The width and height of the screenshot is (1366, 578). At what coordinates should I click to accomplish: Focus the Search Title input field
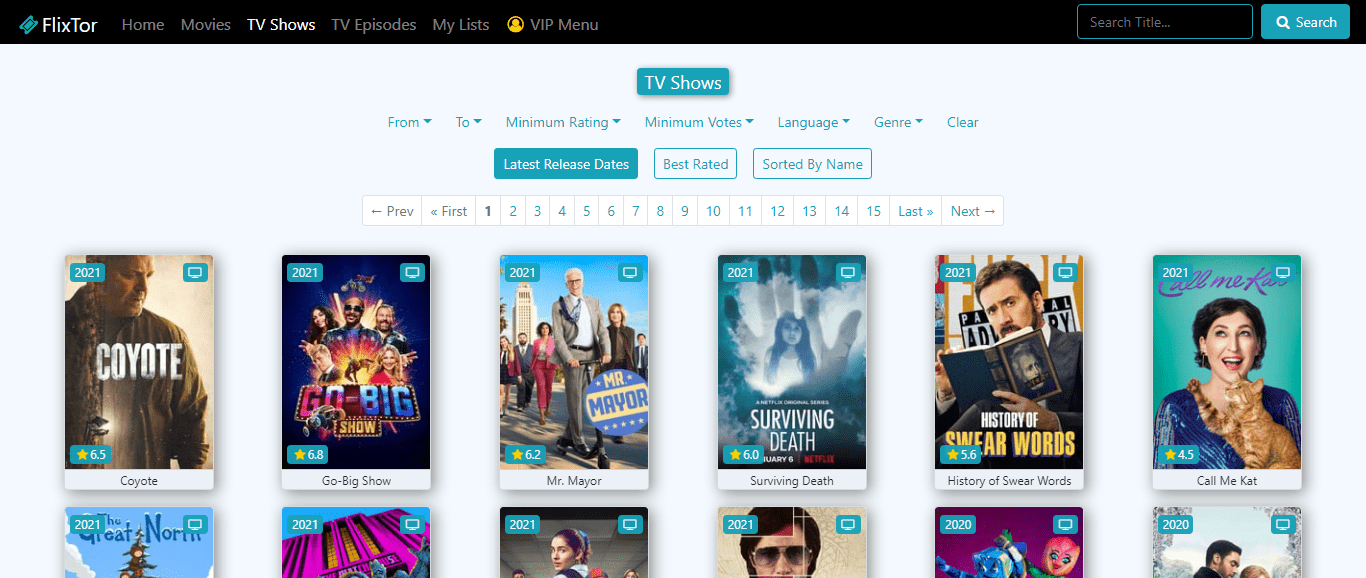pyautogui.click(x=1165, y=22)
